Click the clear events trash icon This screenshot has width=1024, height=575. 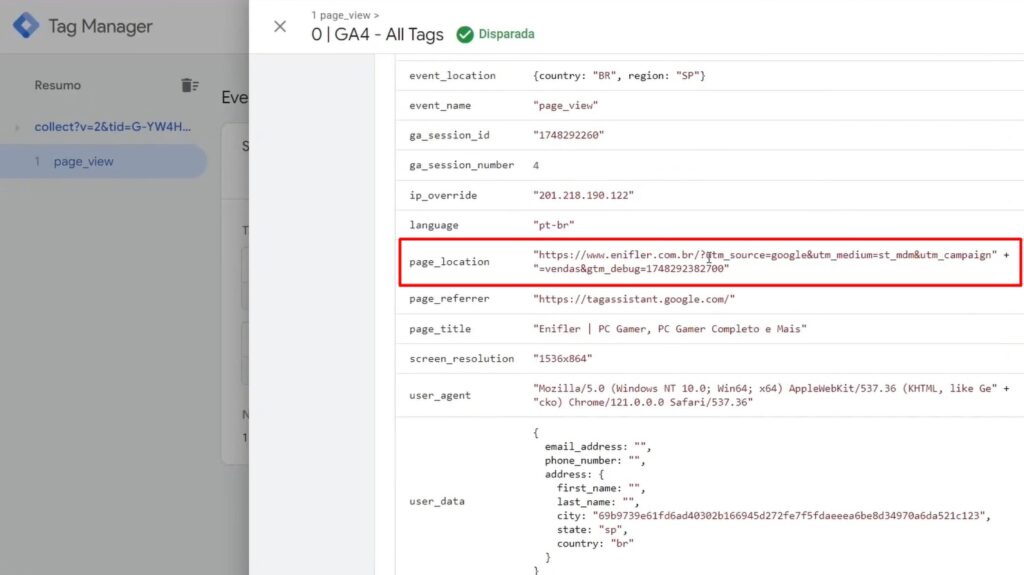(x=189, y=86)
